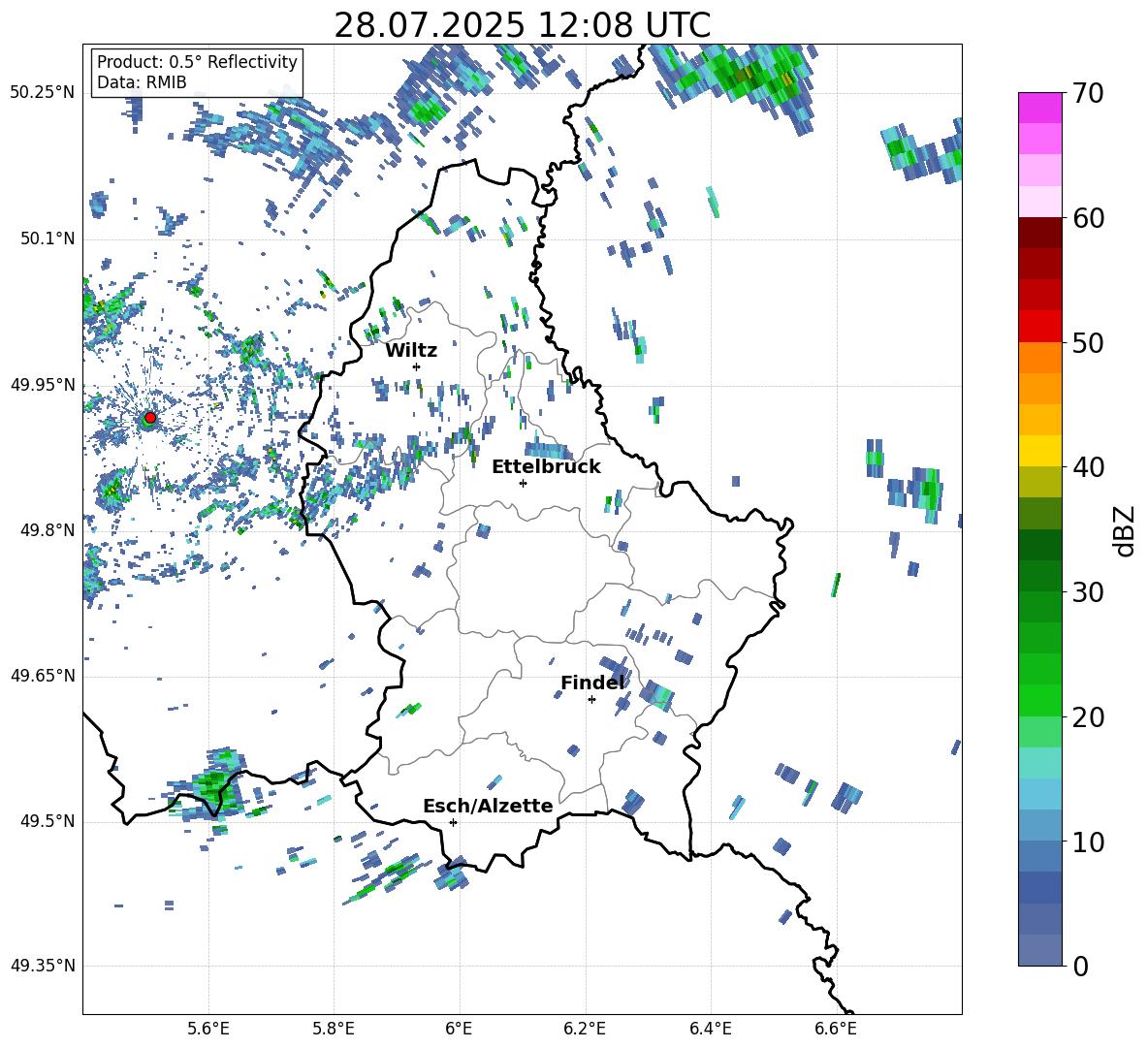Click the Findel station cross marker
Viewport: 1148px width, 1048px height.
[x=591, y=700]
